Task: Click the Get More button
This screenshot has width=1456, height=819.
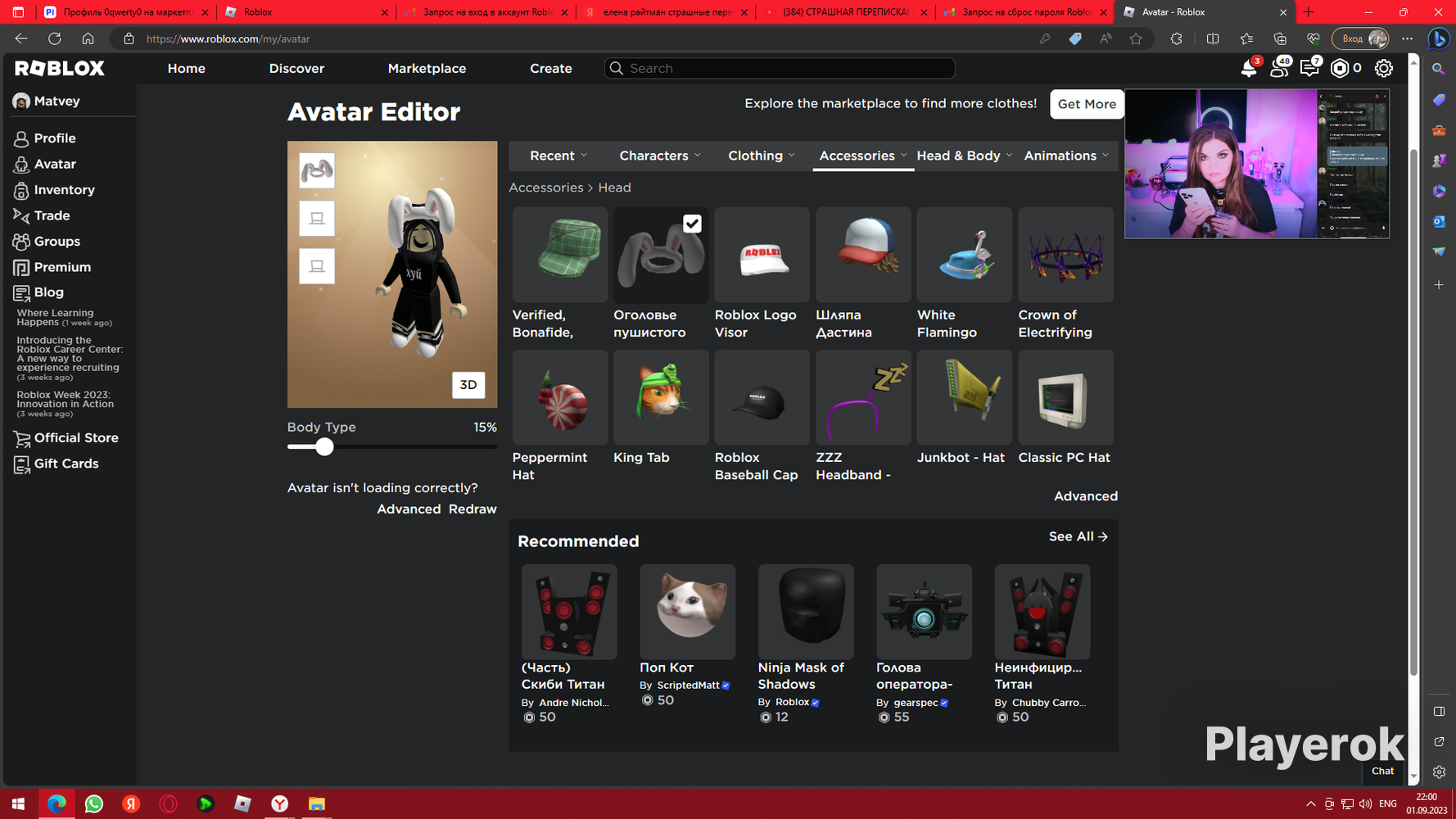Action: [x=1087, y=104]
